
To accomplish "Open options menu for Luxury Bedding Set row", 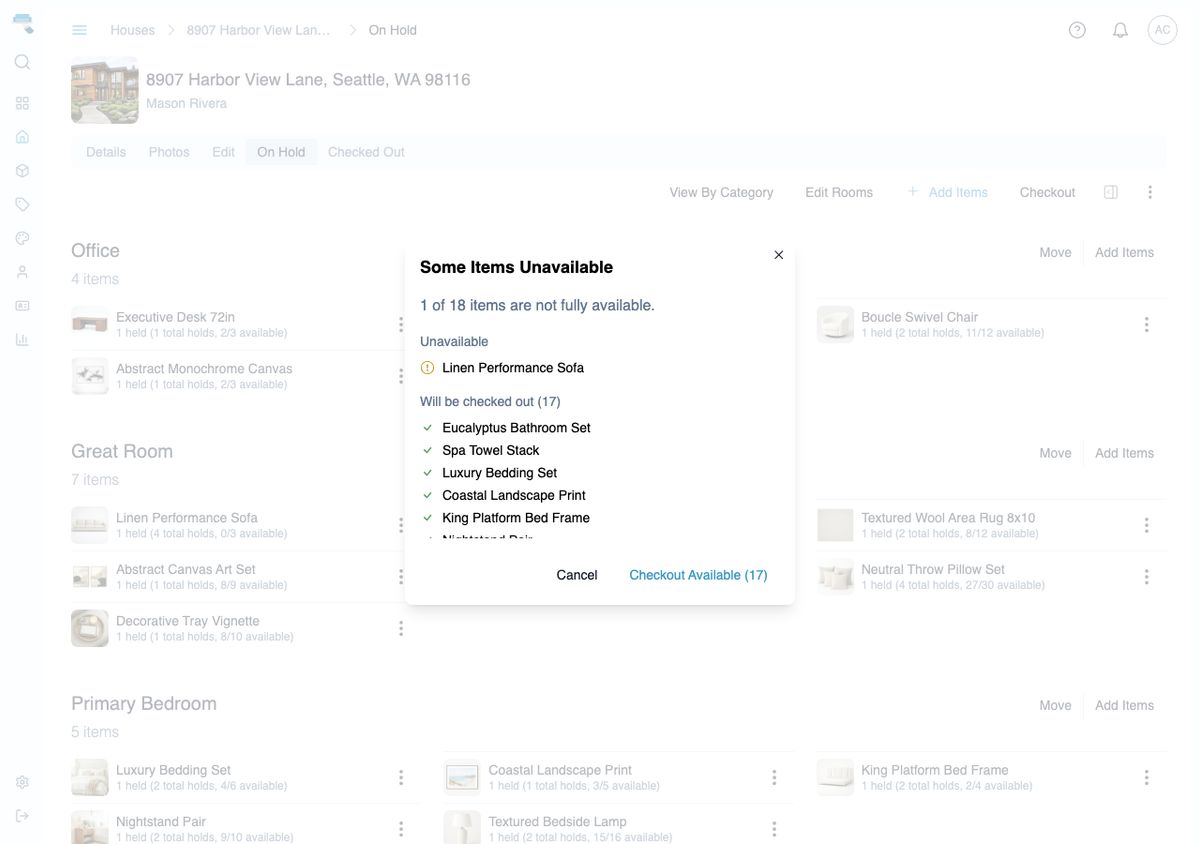I will [400, 777].
